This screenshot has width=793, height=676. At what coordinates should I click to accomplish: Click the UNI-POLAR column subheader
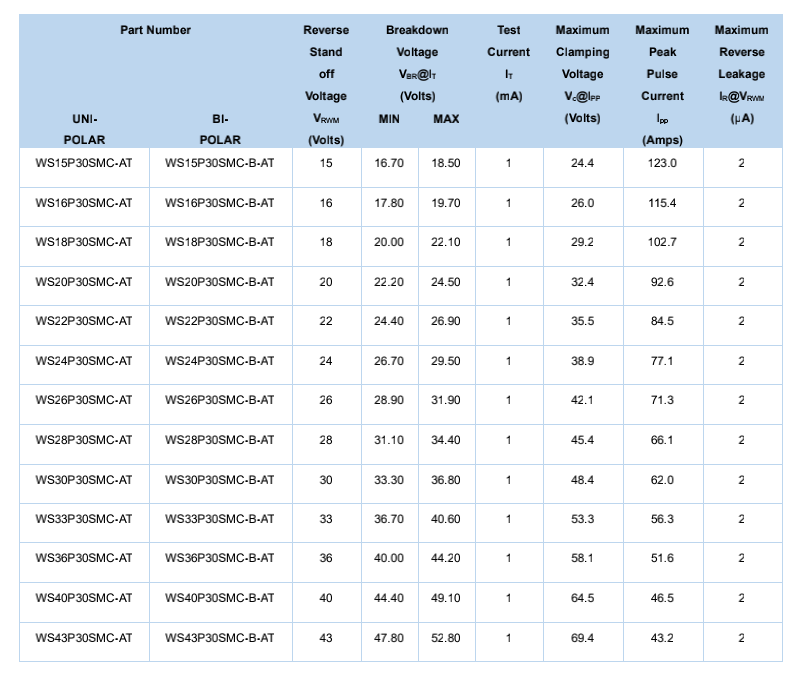tap(84, 129)
